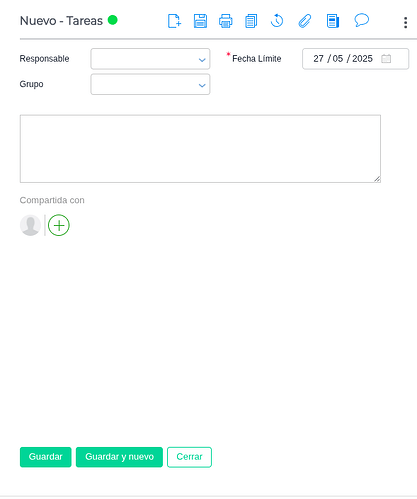The image size is (417, 499).
Task: Open the three-dot more options menu
Action: [x=405, y=23]
